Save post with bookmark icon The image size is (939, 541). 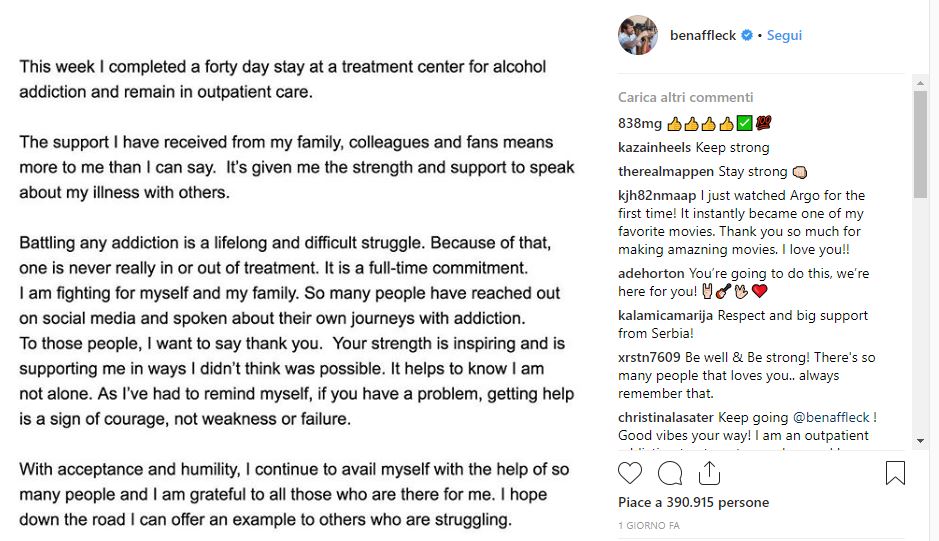click(x=895, y=472)
